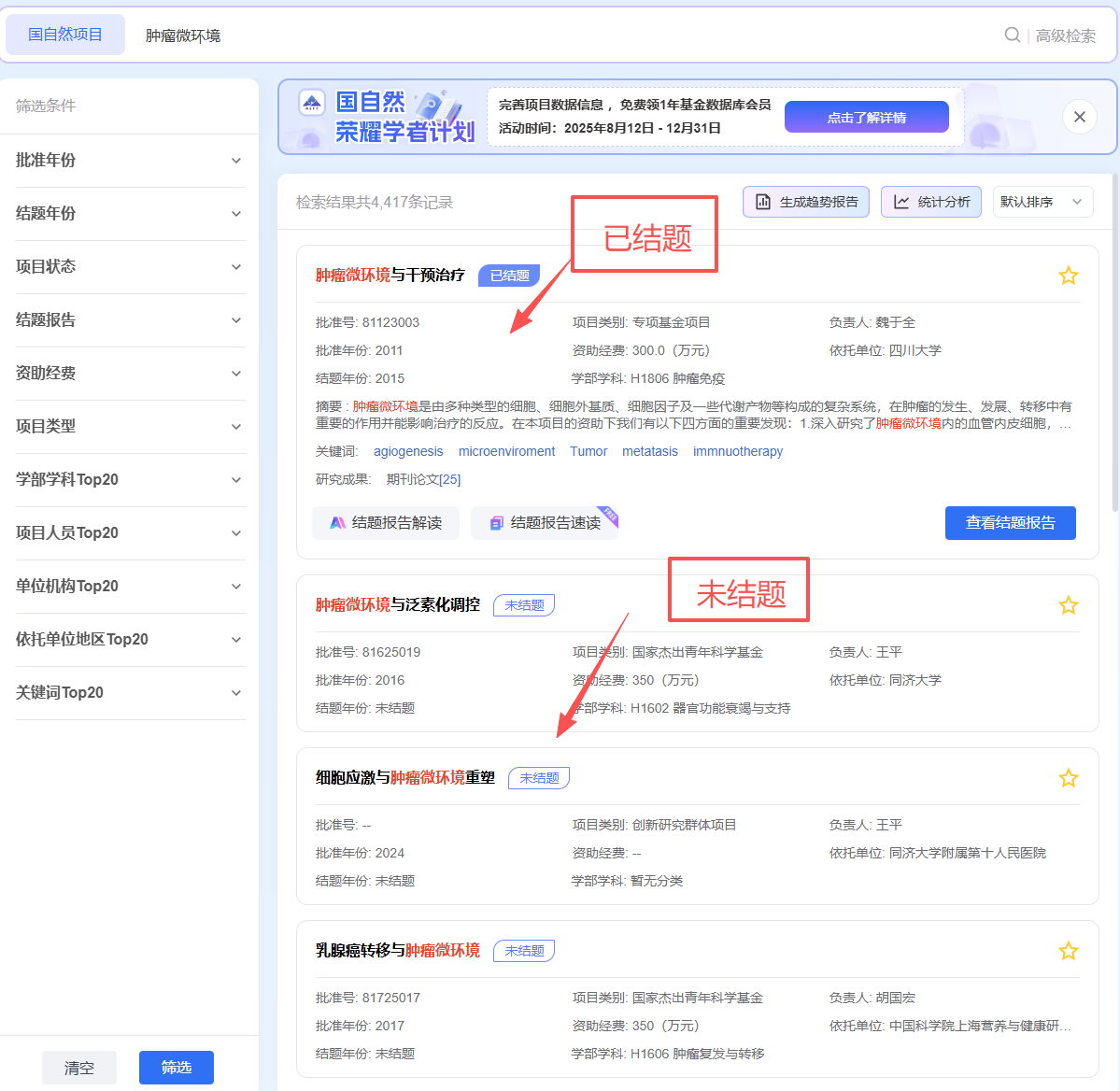This screenshot has height=1091, width=1120.
Task: Click text 检索结果共4,417条记录
Action: (x=375, y=202)
